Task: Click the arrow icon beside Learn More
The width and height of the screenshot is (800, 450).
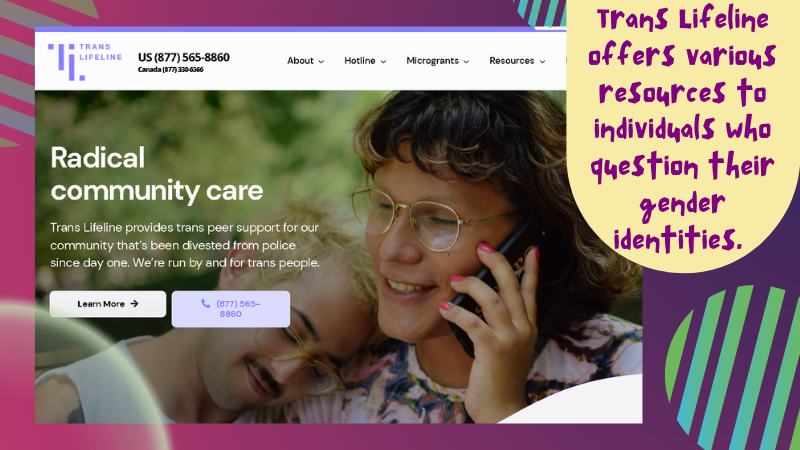Action: point(134,304)
